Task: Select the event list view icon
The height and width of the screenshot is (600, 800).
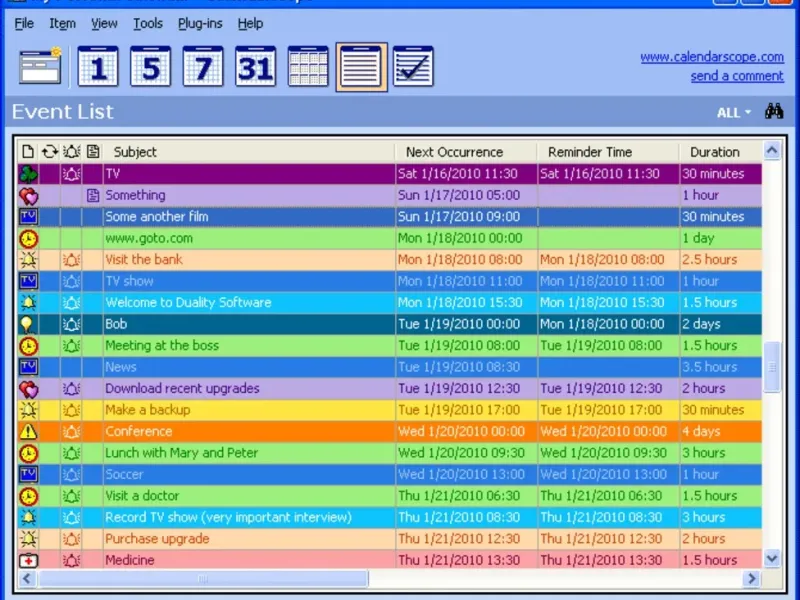Action: 361,67
